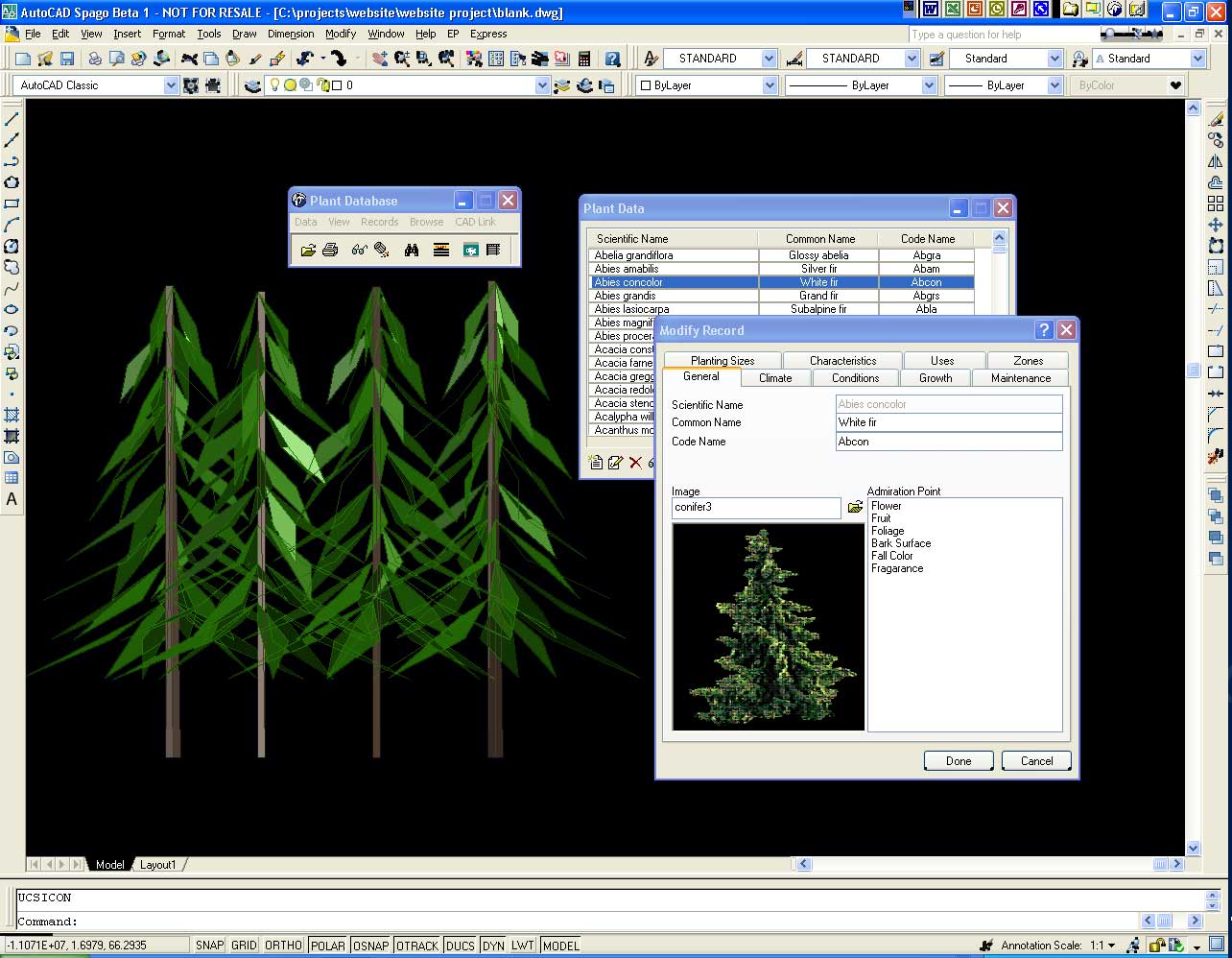Screen dimensions: 1232x958
Task: Click the New record icon in Plant Data
Action: (x=596, y=463)
